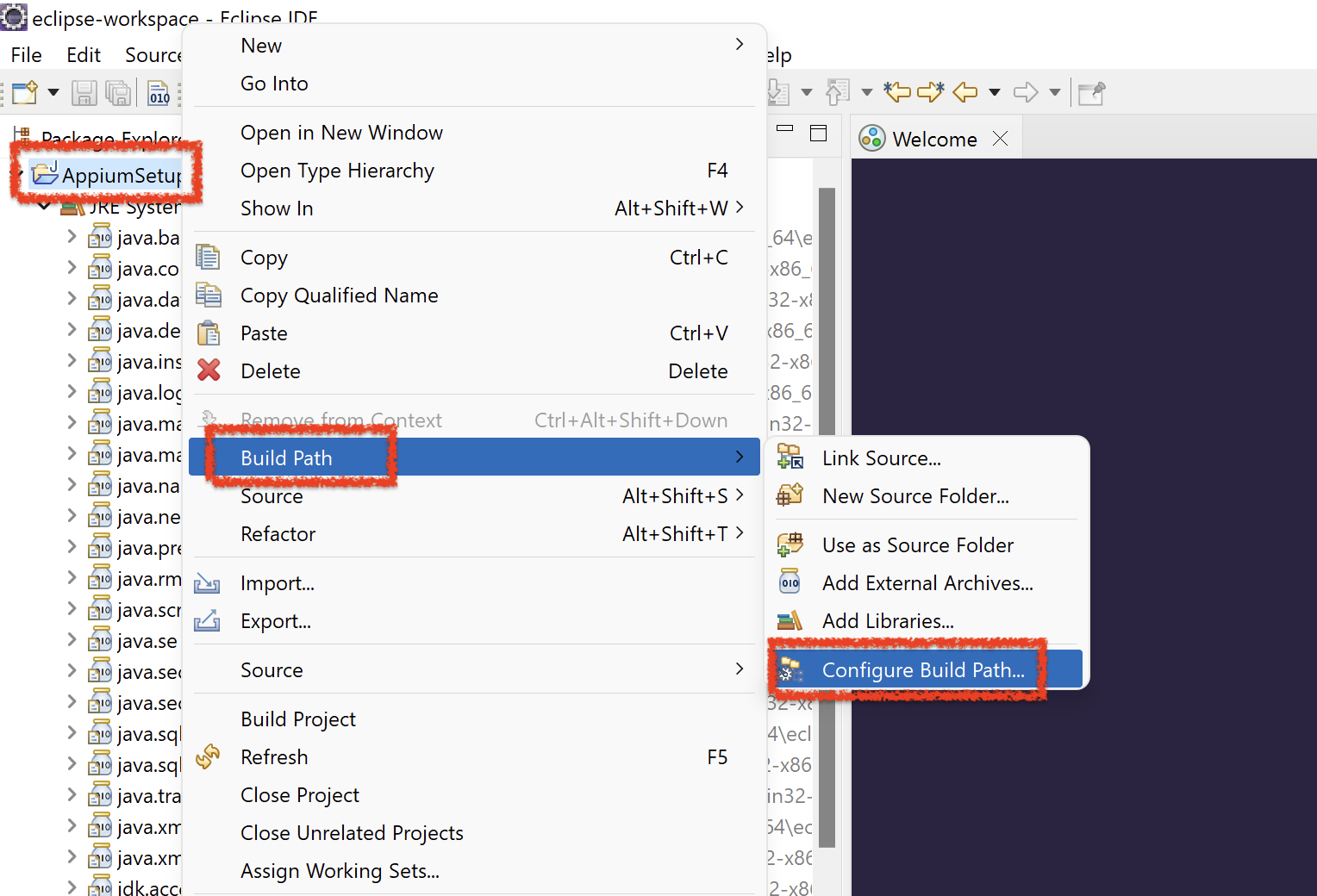Click the Import icon in context menu
Screen dimensions: 1317x896
click(x=207, y=583)
